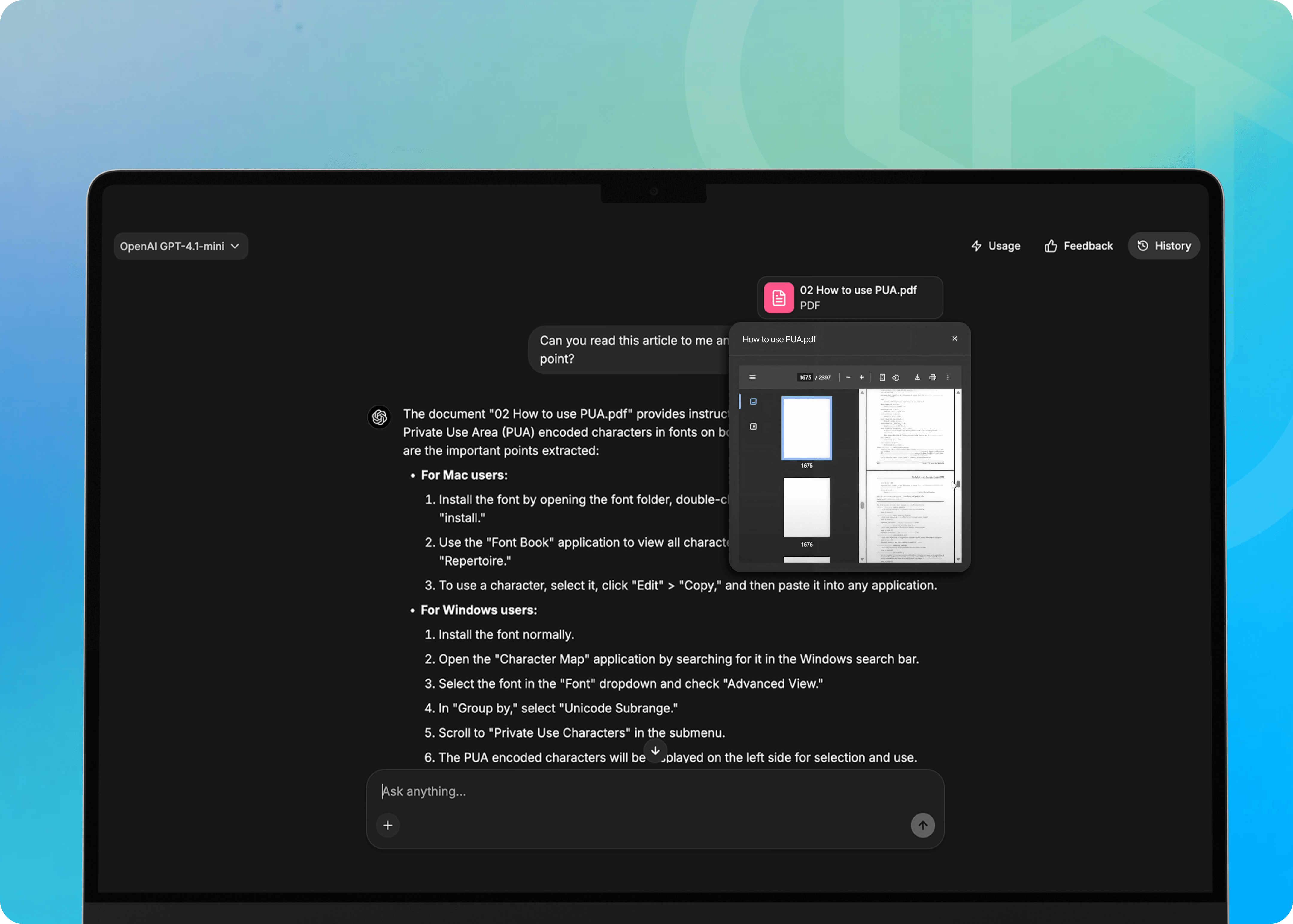Select the fit-to-page view icon
The height and width of the screenshot is (924, 1293).
pyautogui.click(x=882, y=377)
